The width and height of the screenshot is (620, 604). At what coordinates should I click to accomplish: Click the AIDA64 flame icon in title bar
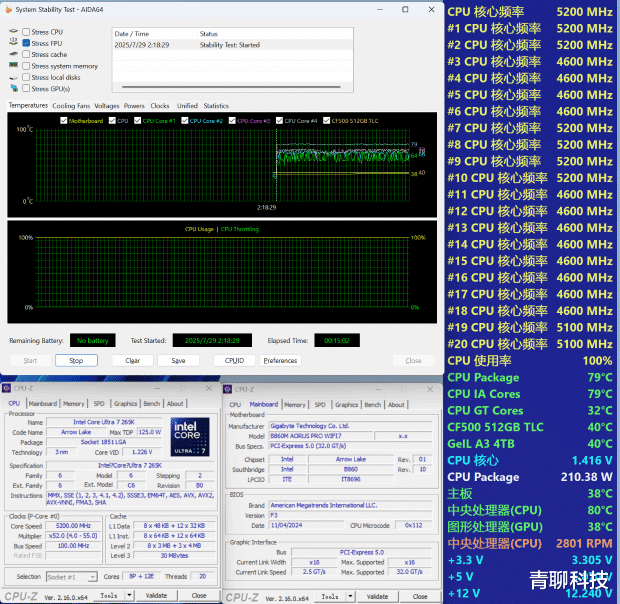[x=8, y=9]
